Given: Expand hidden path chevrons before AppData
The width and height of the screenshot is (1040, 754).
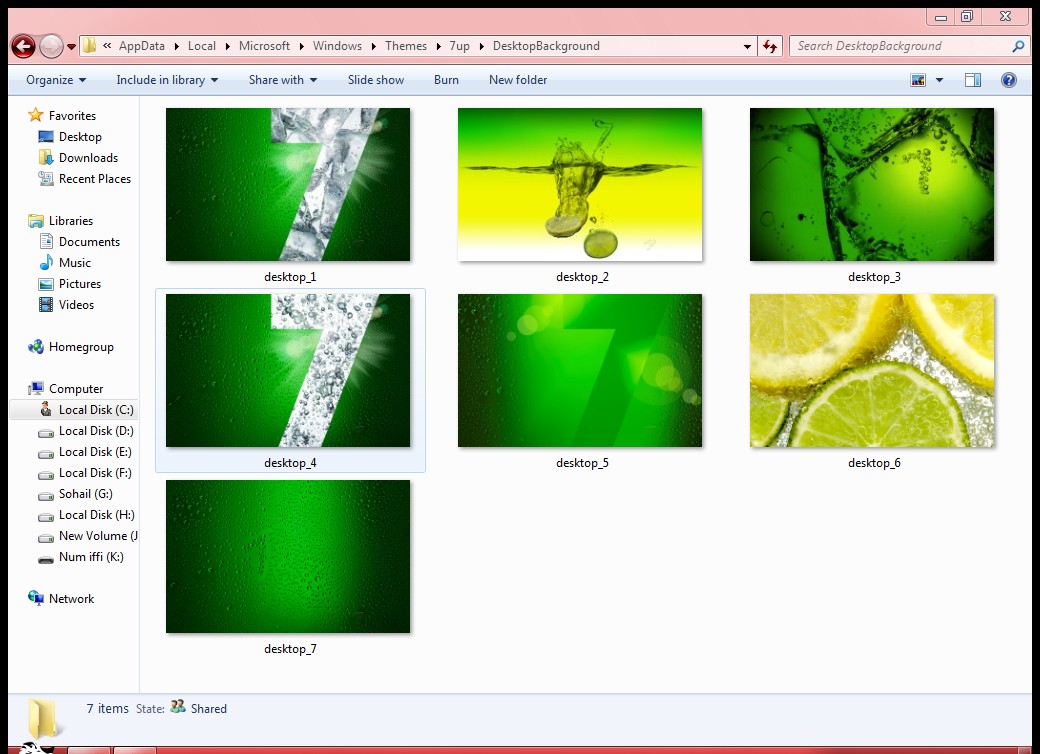Looking at the screenshot, I should tap(107, 46).
